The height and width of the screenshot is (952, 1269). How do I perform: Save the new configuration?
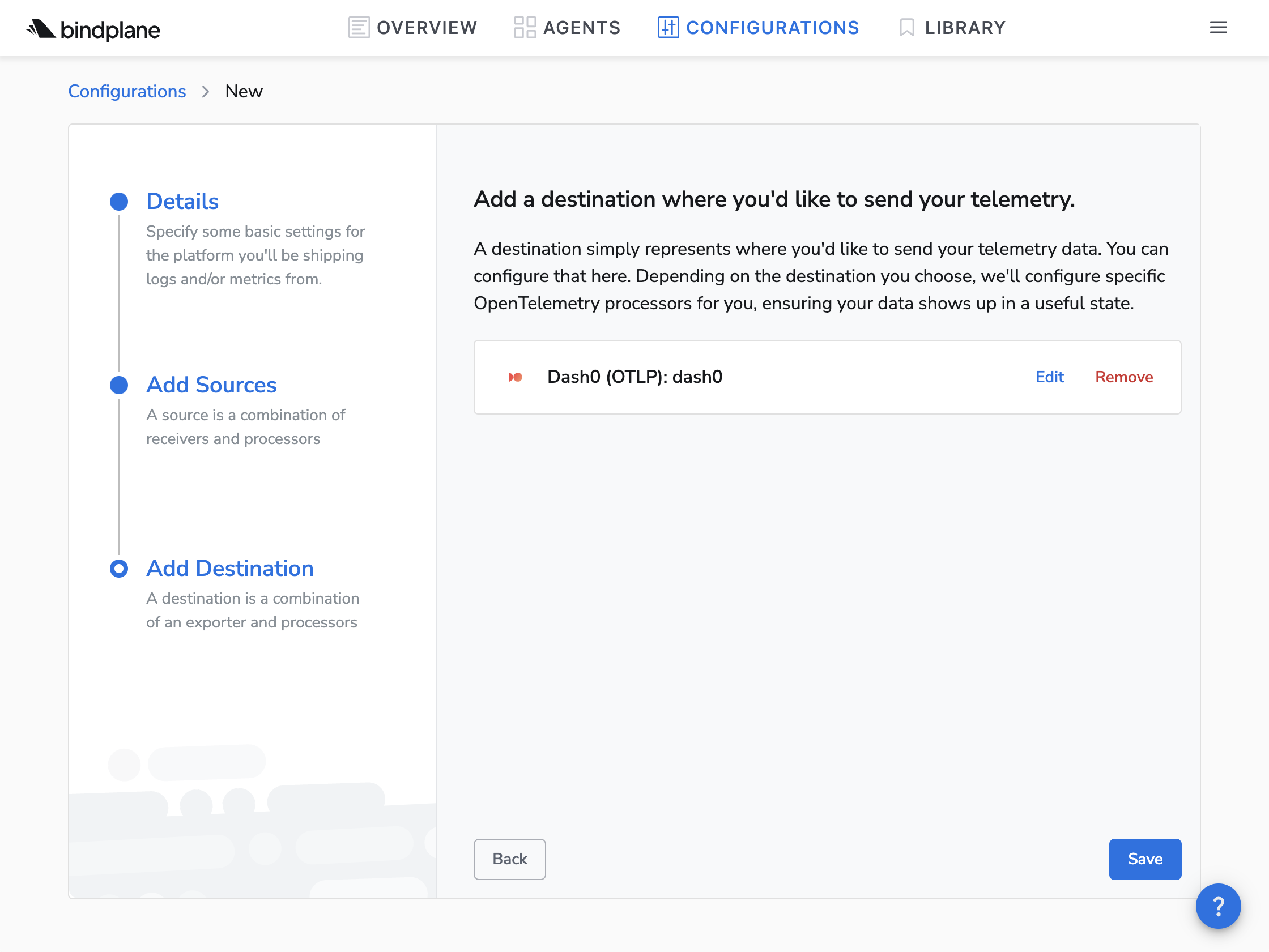(1144, 859)
